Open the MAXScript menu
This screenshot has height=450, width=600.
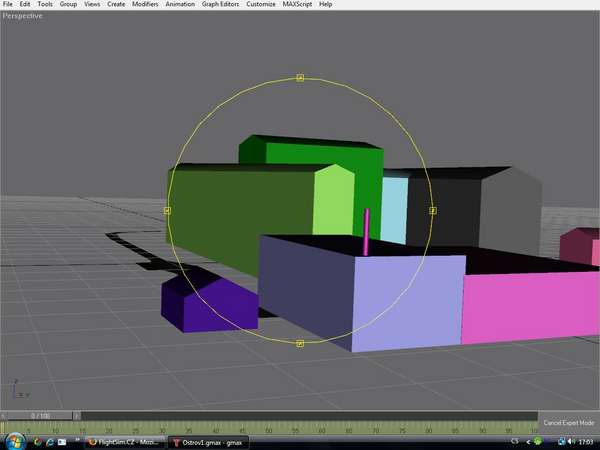click(297, 4)
